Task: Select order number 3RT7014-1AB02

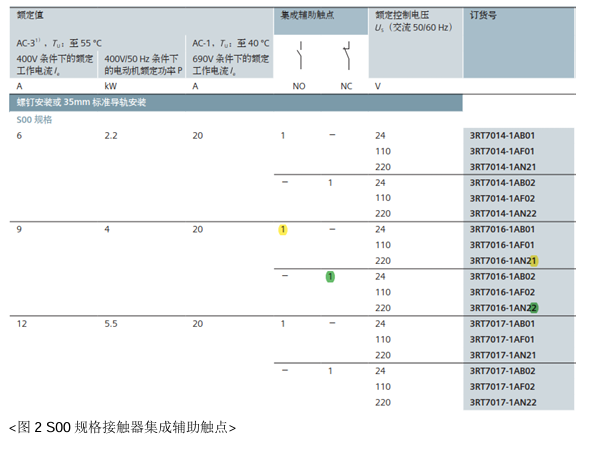Action: coord(502,183)
